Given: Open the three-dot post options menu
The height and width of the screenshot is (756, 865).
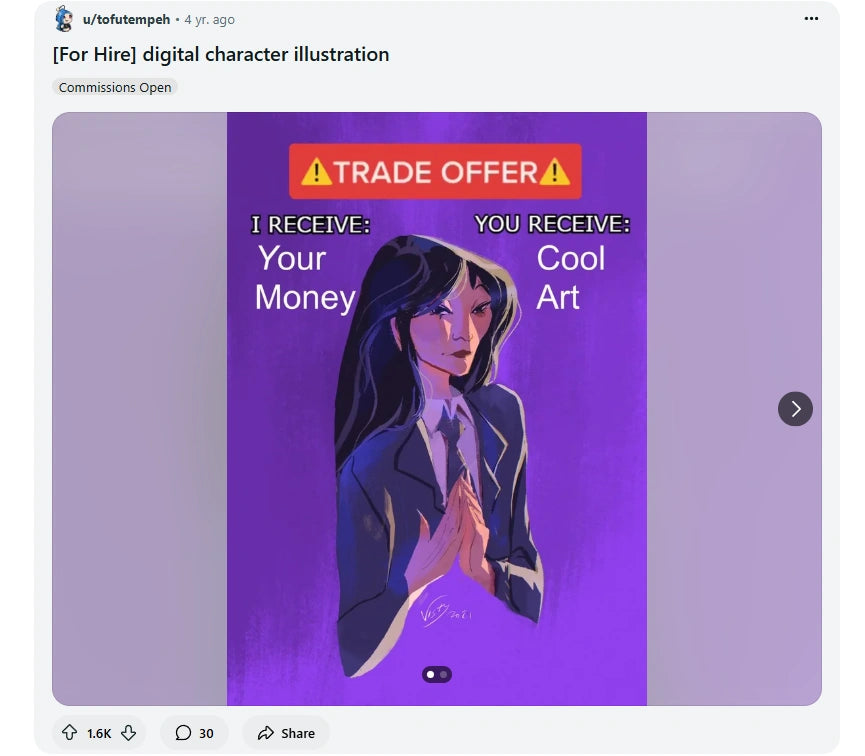Looking at the screenshot, I should [x=811, y=19].
